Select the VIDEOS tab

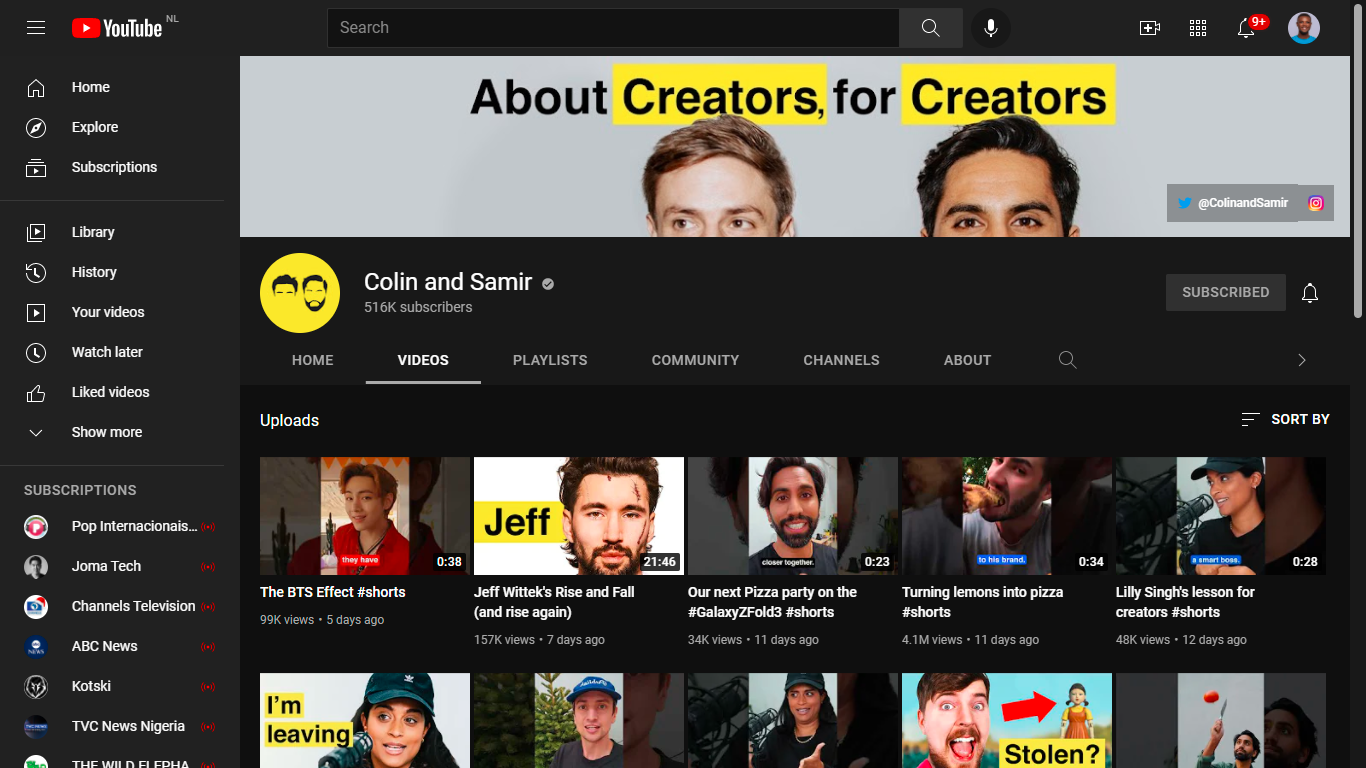(x=423, y=360)
